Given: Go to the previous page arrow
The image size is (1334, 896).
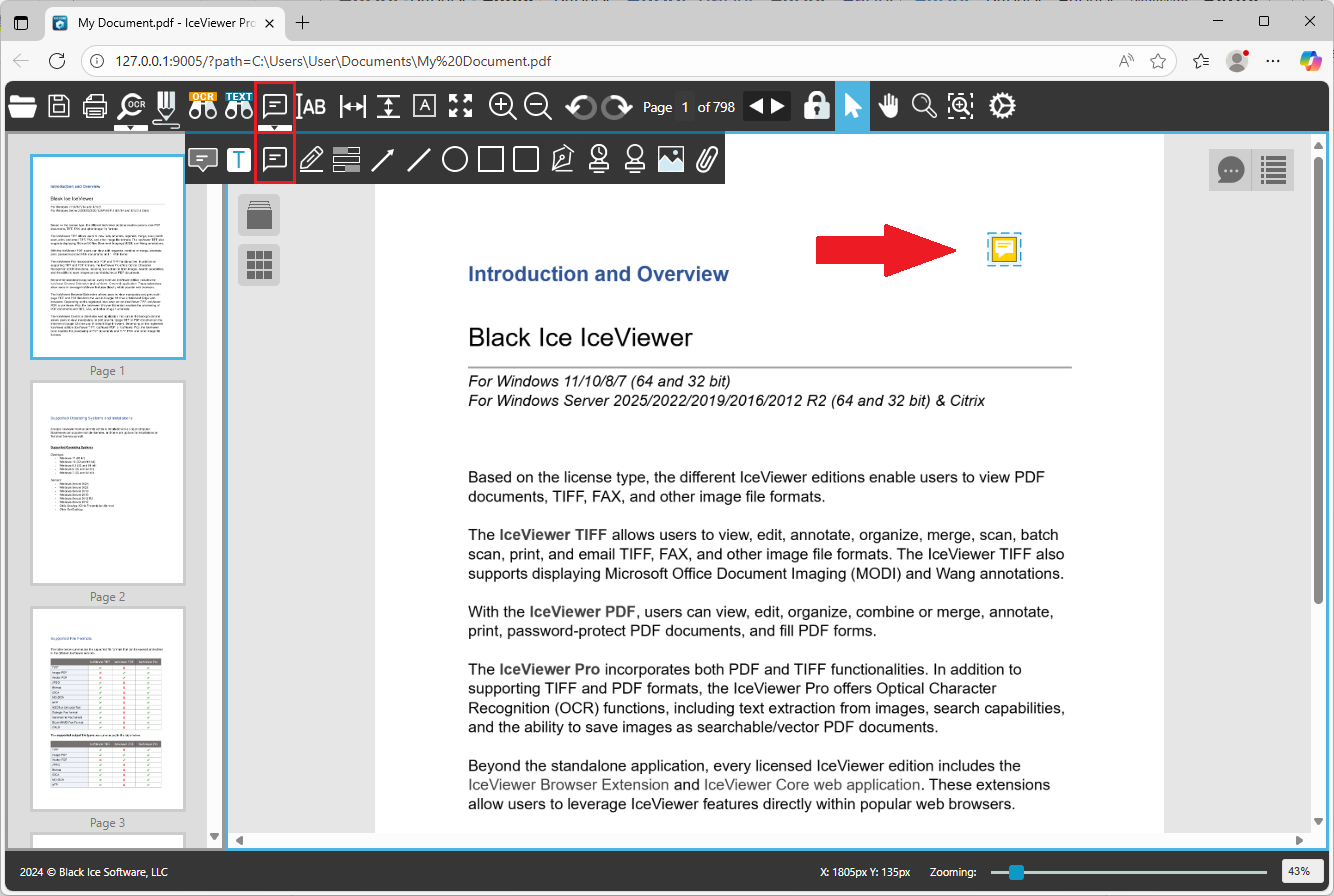Looking at the screenshot, I should pyautogui.click(x=757, y=106).
